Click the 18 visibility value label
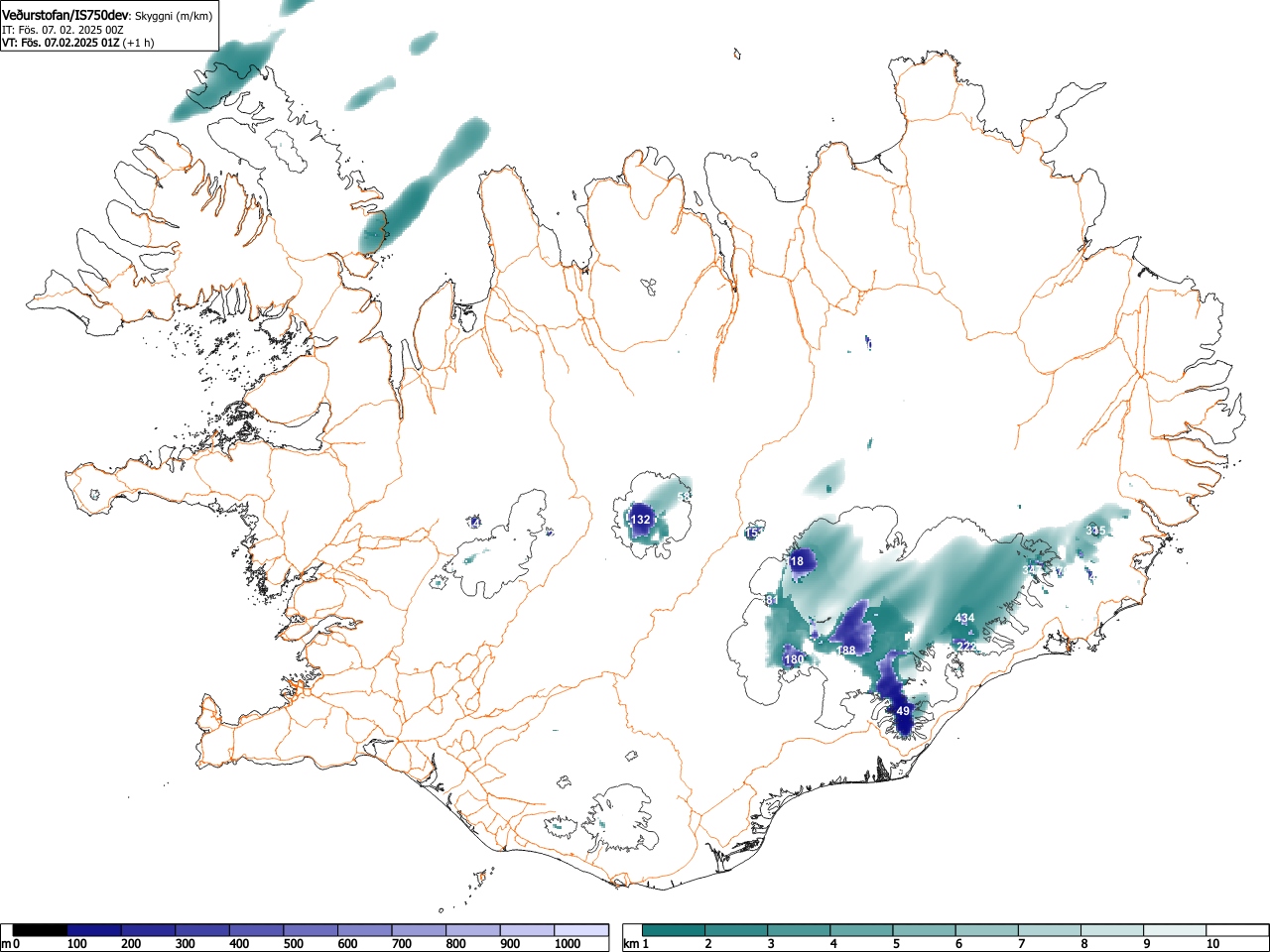The image size is (1270, 952). point(797,561)
